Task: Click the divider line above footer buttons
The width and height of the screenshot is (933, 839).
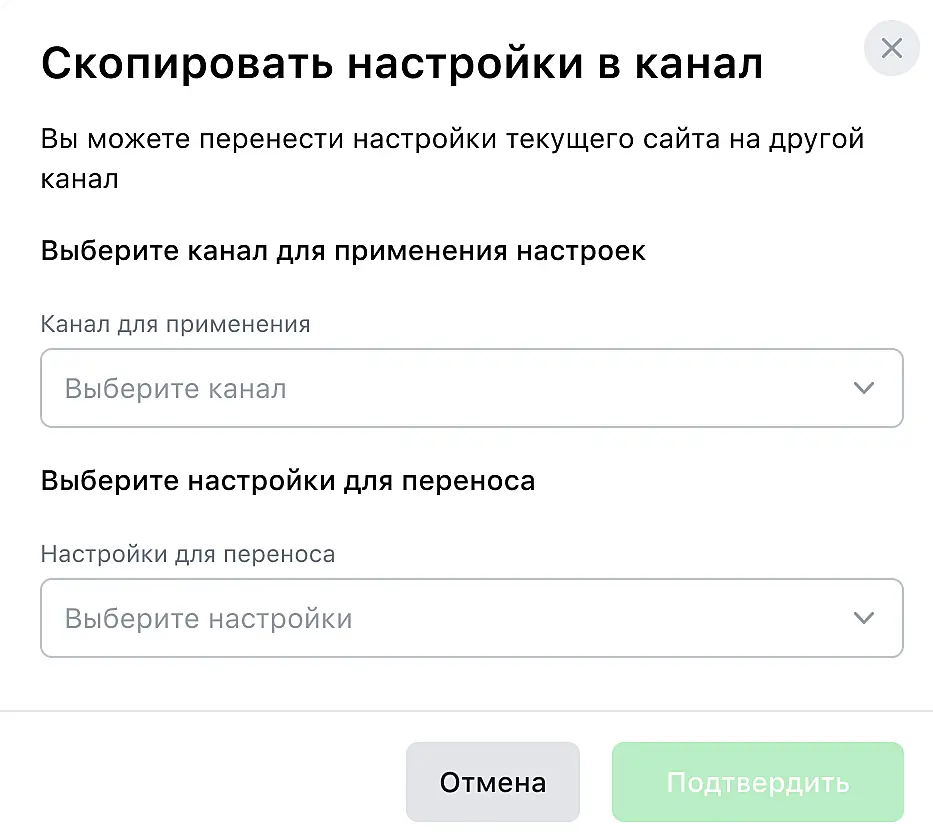Action: point(466,711)
